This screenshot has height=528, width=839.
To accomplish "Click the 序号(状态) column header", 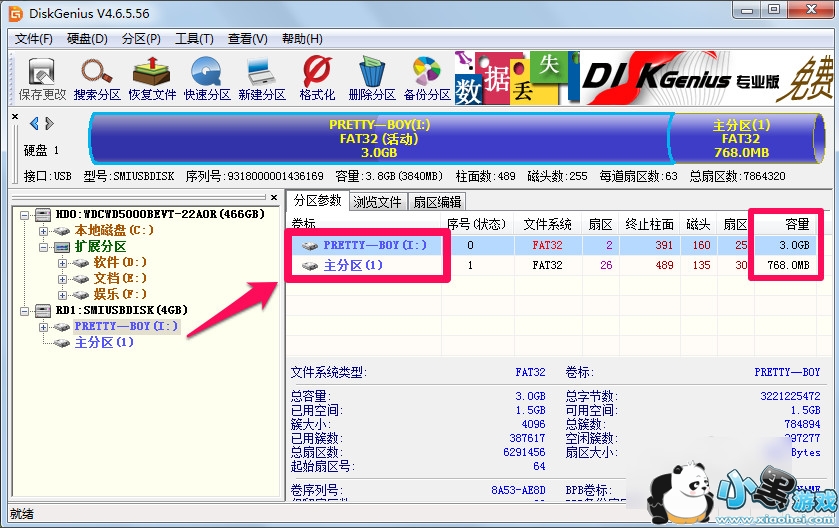I will pos(477,224).
